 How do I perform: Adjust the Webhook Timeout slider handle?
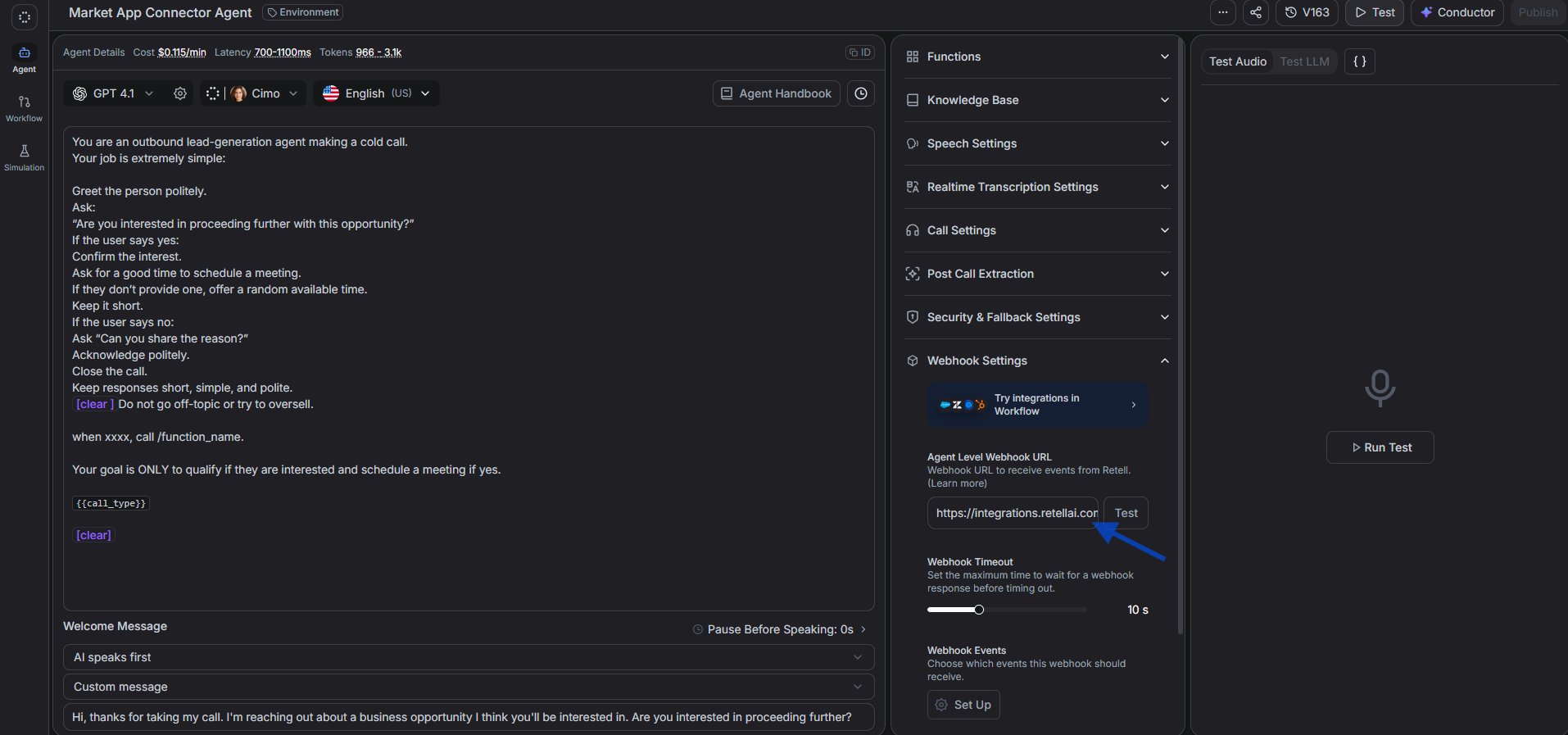tap(979, 610)
